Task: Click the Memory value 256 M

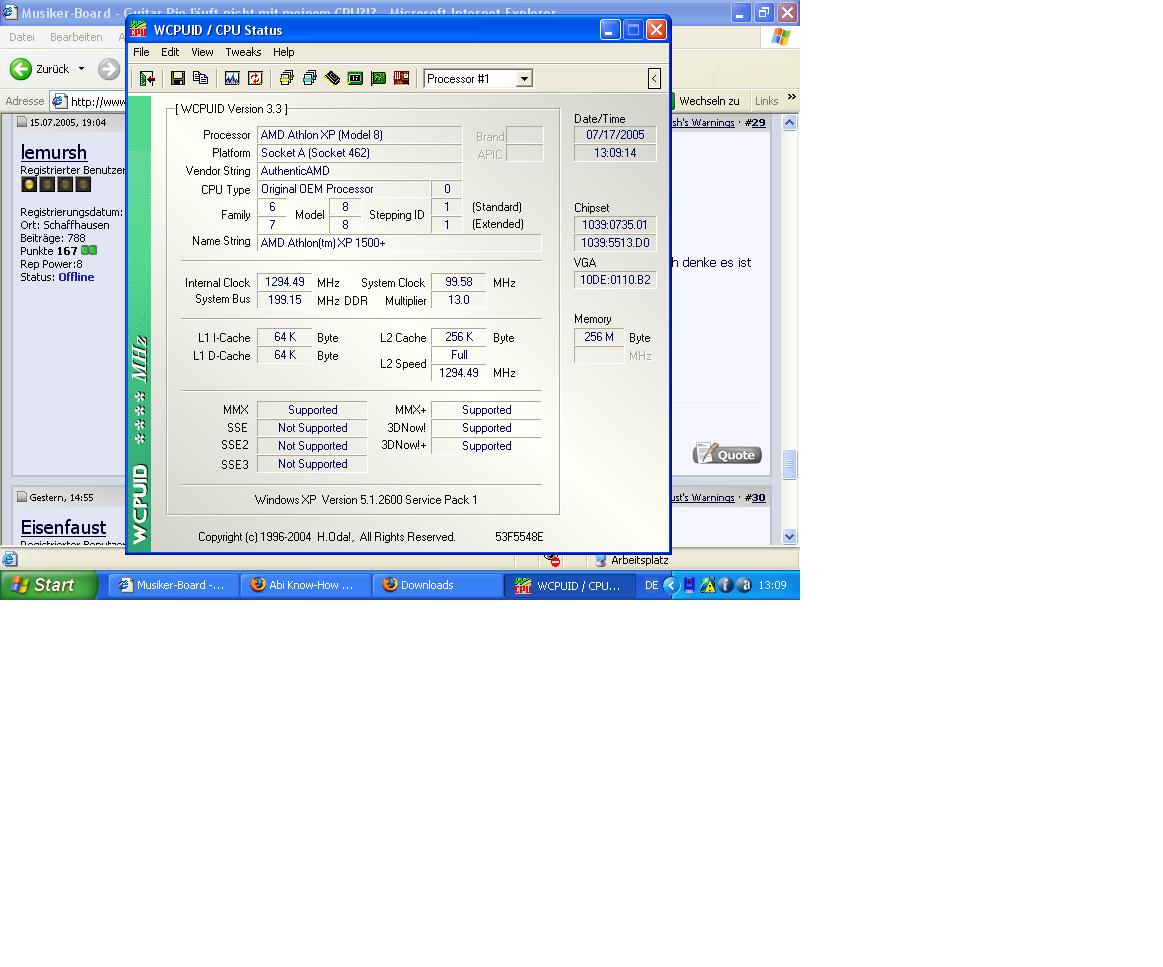Action: click(x=599, y=337)
